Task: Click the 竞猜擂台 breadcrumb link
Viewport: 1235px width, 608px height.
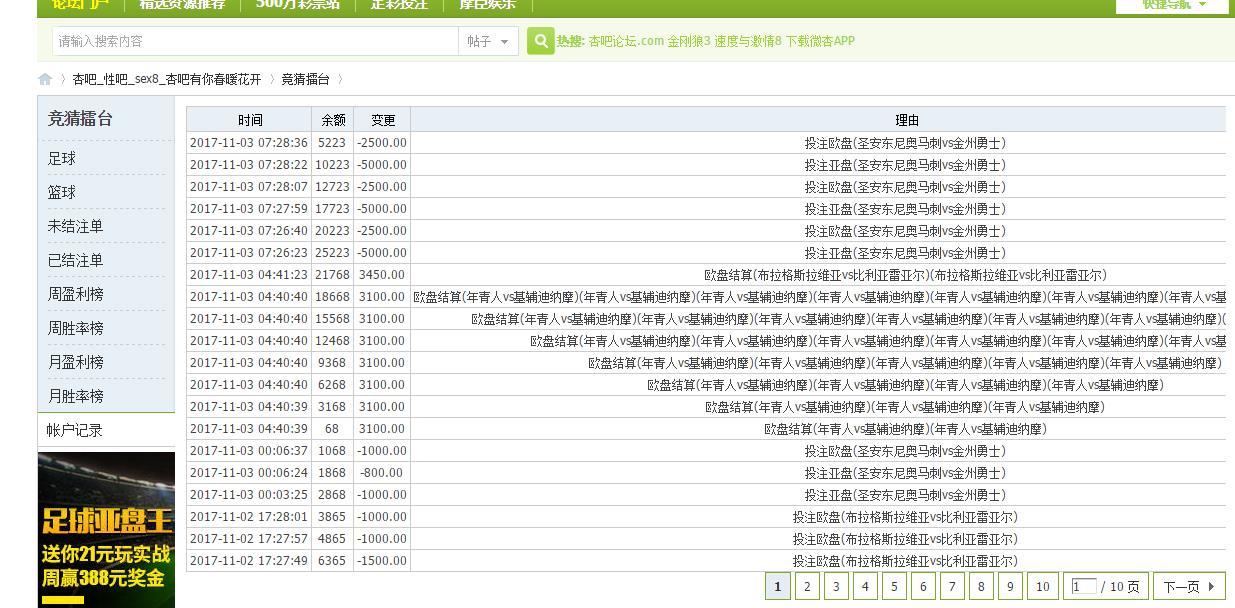Action: [x=305, y=80]
